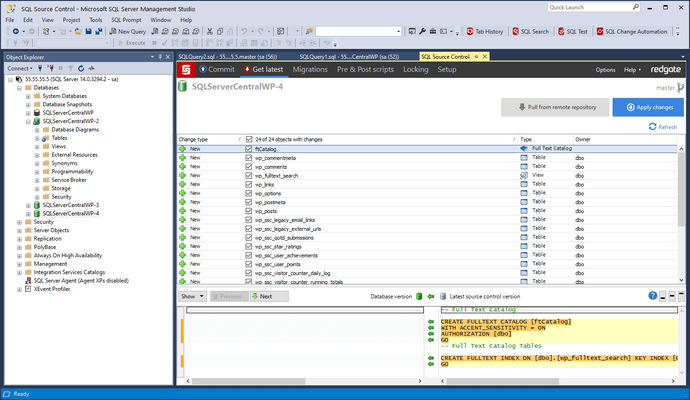Uncheck the wp_links checkbox

point(249,184)
